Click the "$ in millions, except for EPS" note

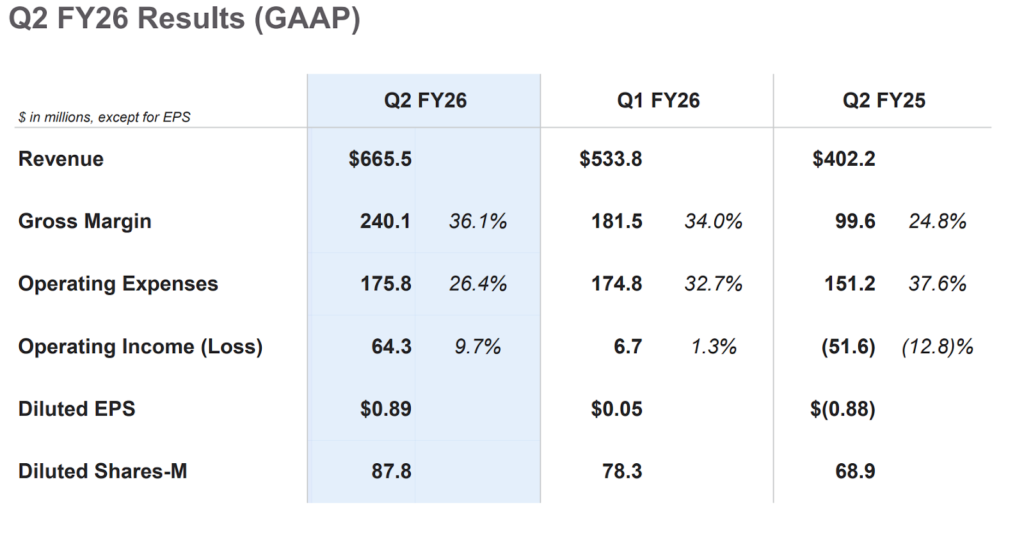coord(104,117)
